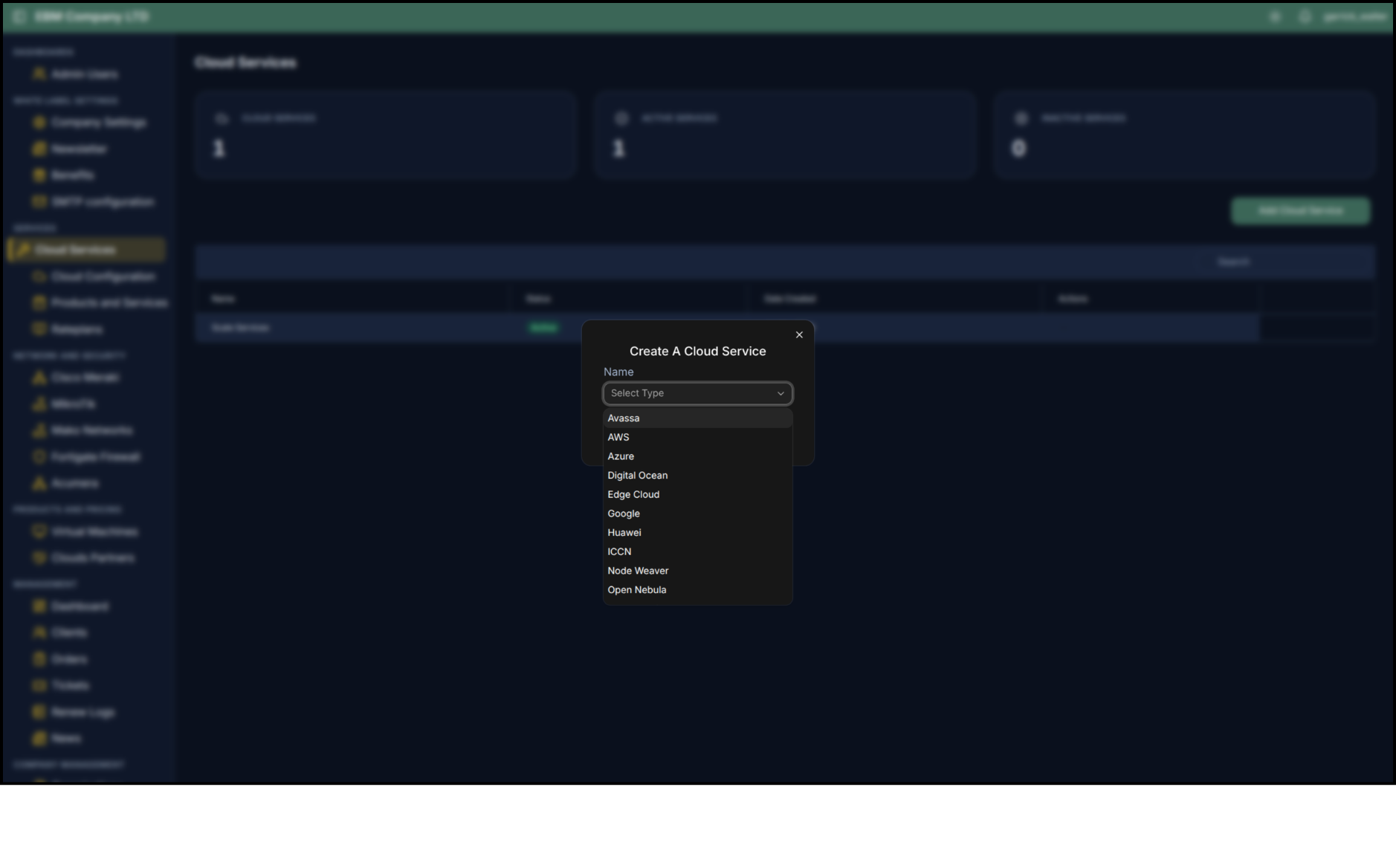Choose the Edge Cloud option
Image resolution: width=1396 pixels, height=868 pixels.
tap(697, 495)
